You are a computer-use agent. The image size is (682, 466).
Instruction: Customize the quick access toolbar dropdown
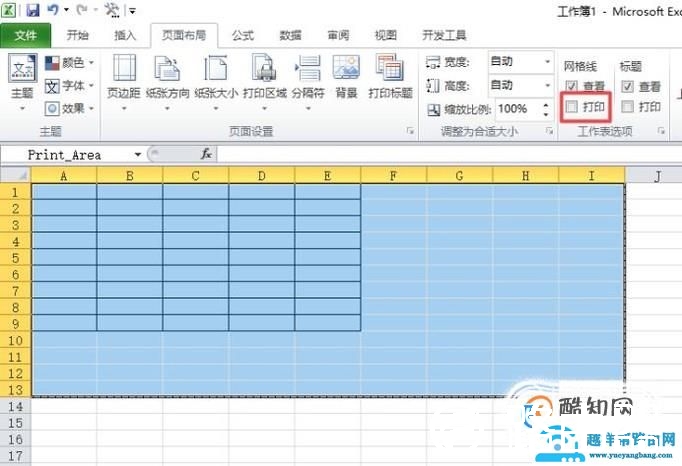click(133, 10)
